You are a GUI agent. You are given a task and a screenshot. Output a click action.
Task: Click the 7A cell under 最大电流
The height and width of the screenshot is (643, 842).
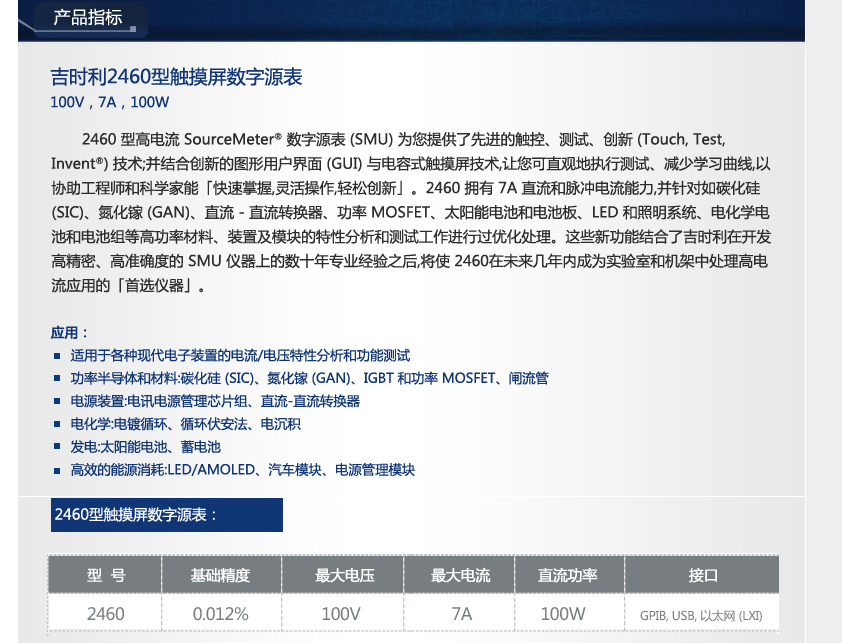[x=459, y=613]
